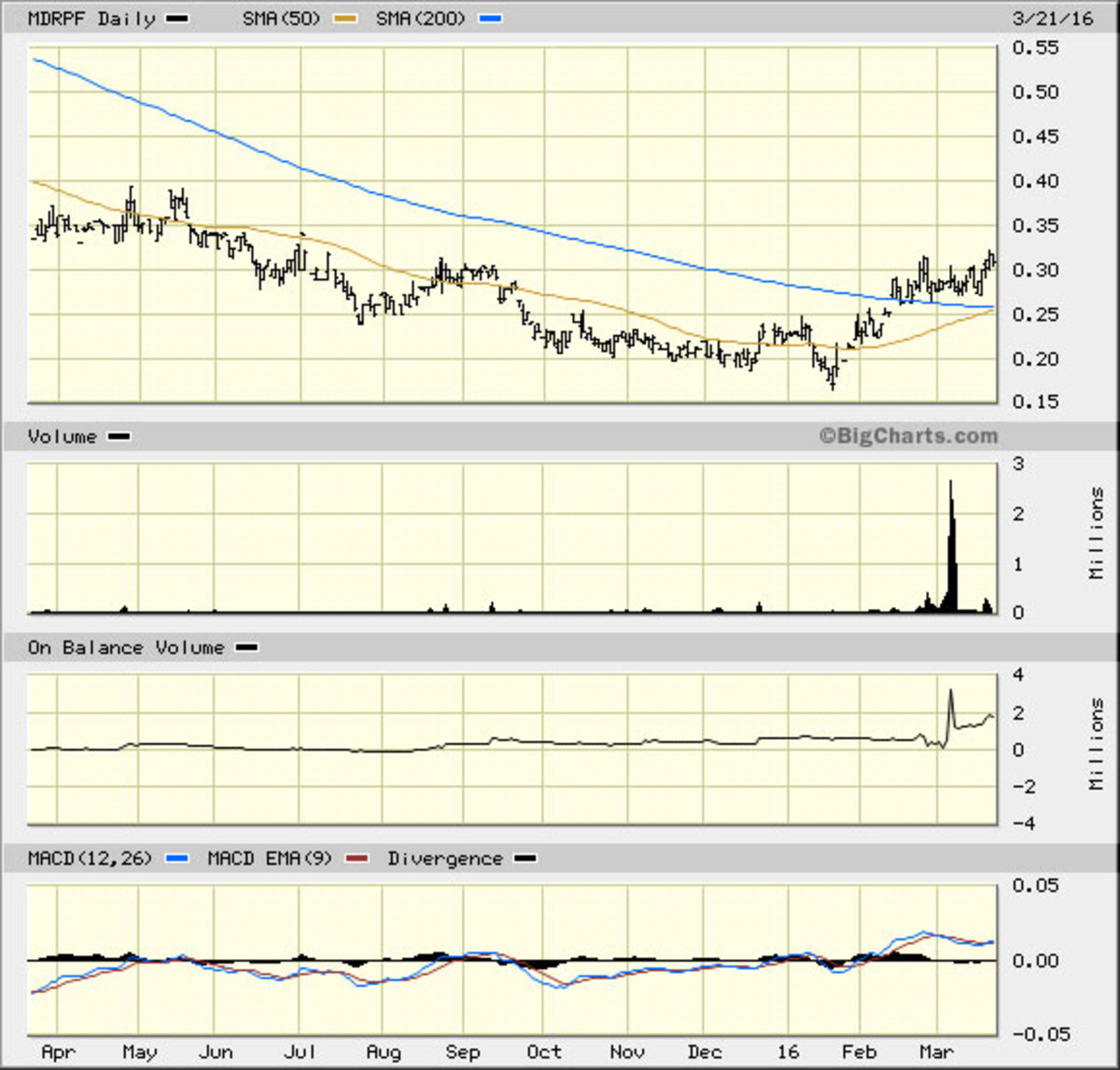
Task: Click the SMA(200) legend text
Action: pos(420,19)
